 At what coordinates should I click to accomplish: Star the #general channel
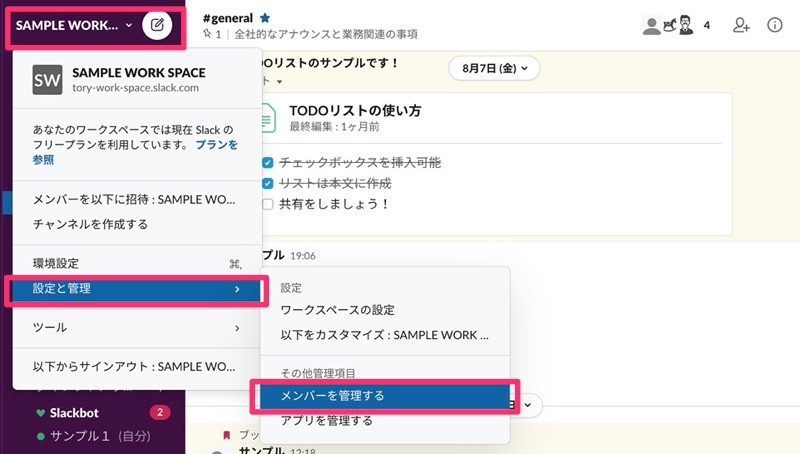(x=265, y=17)
